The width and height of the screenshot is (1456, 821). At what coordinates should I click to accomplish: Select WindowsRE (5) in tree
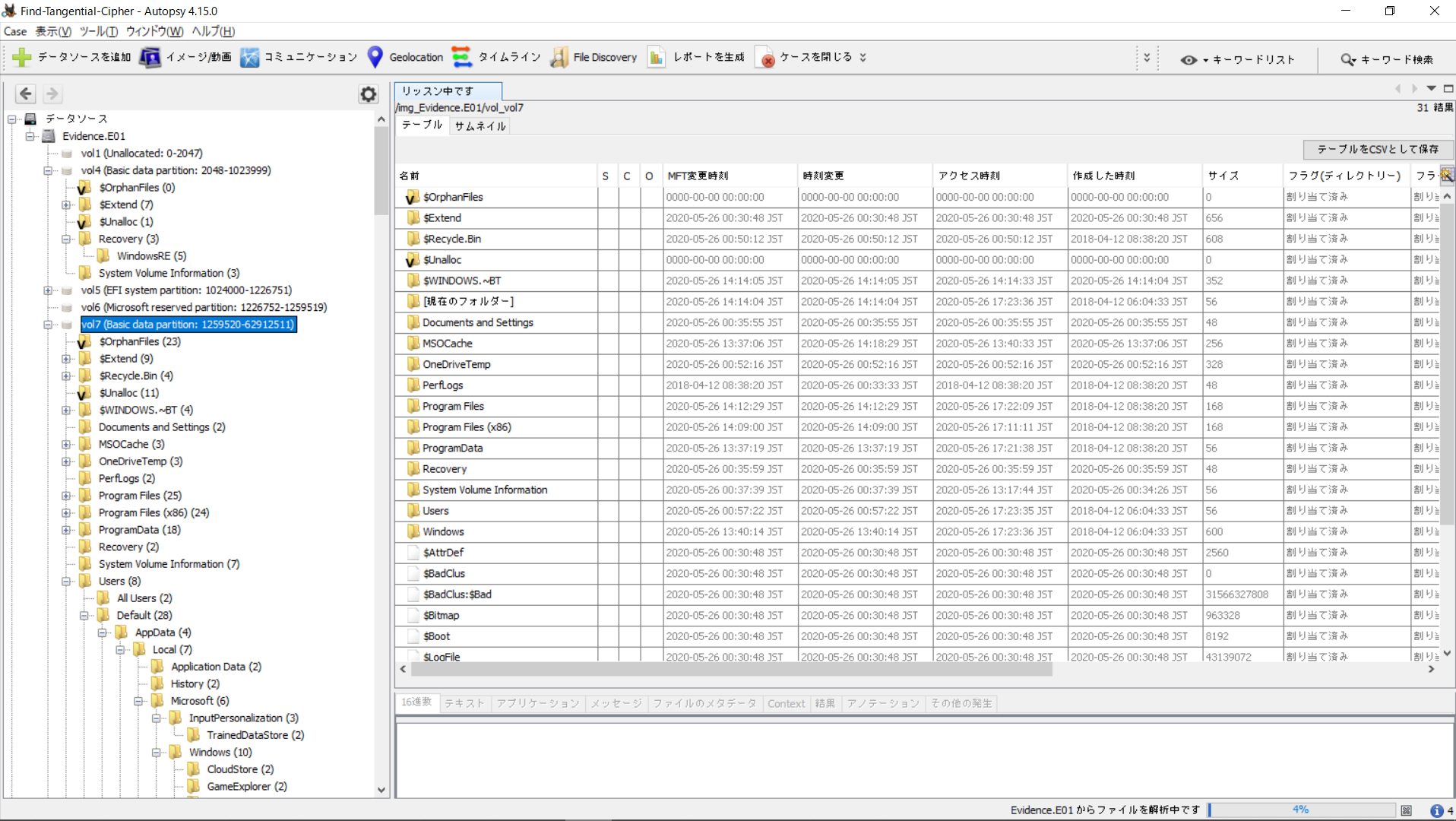click(x=151, y=256)
